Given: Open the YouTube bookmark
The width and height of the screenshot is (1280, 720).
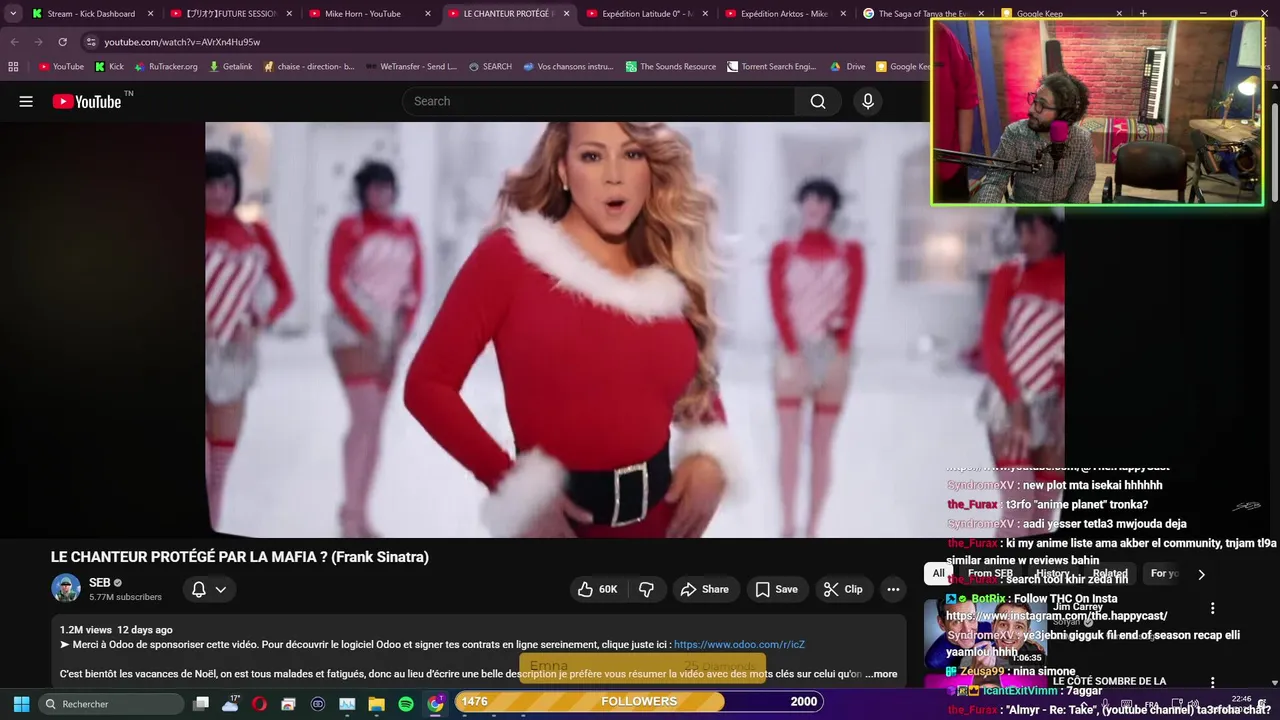Looking at the screenshot, I should coord(61,67).
